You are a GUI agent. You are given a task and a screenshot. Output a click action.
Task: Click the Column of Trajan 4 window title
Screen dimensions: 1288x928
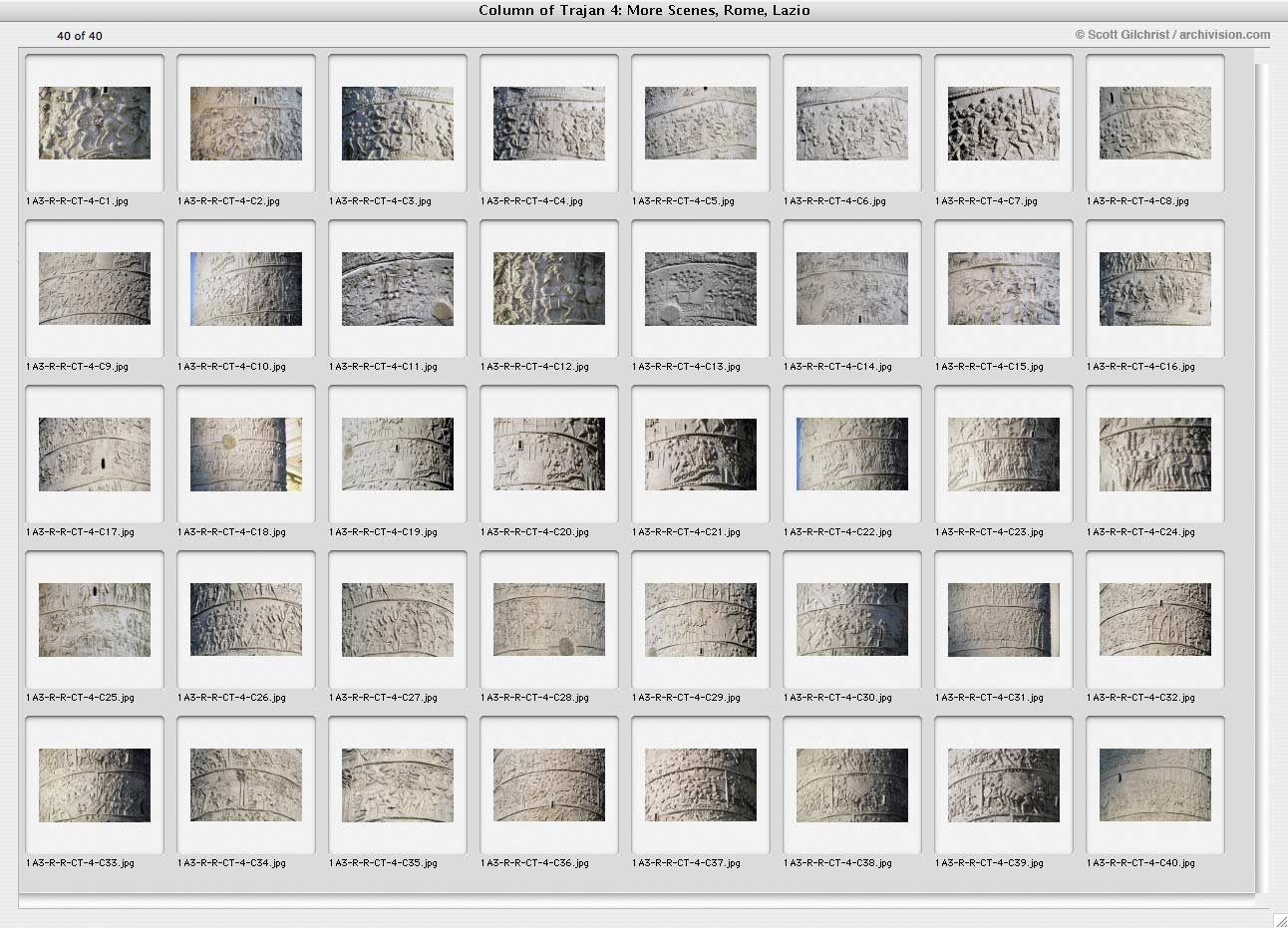click(x=644, y=10)
